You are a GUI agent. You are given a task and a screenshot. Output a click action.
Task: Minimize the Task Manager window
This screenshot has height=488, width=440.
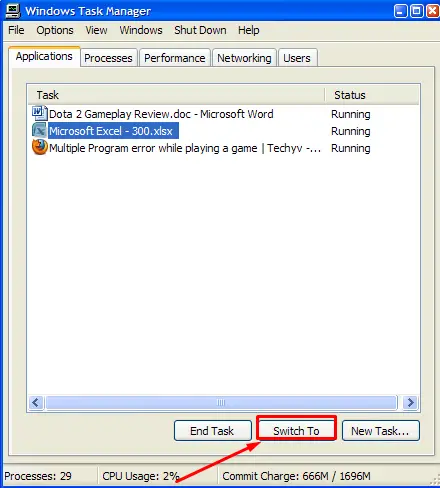(x=401, y=11)
